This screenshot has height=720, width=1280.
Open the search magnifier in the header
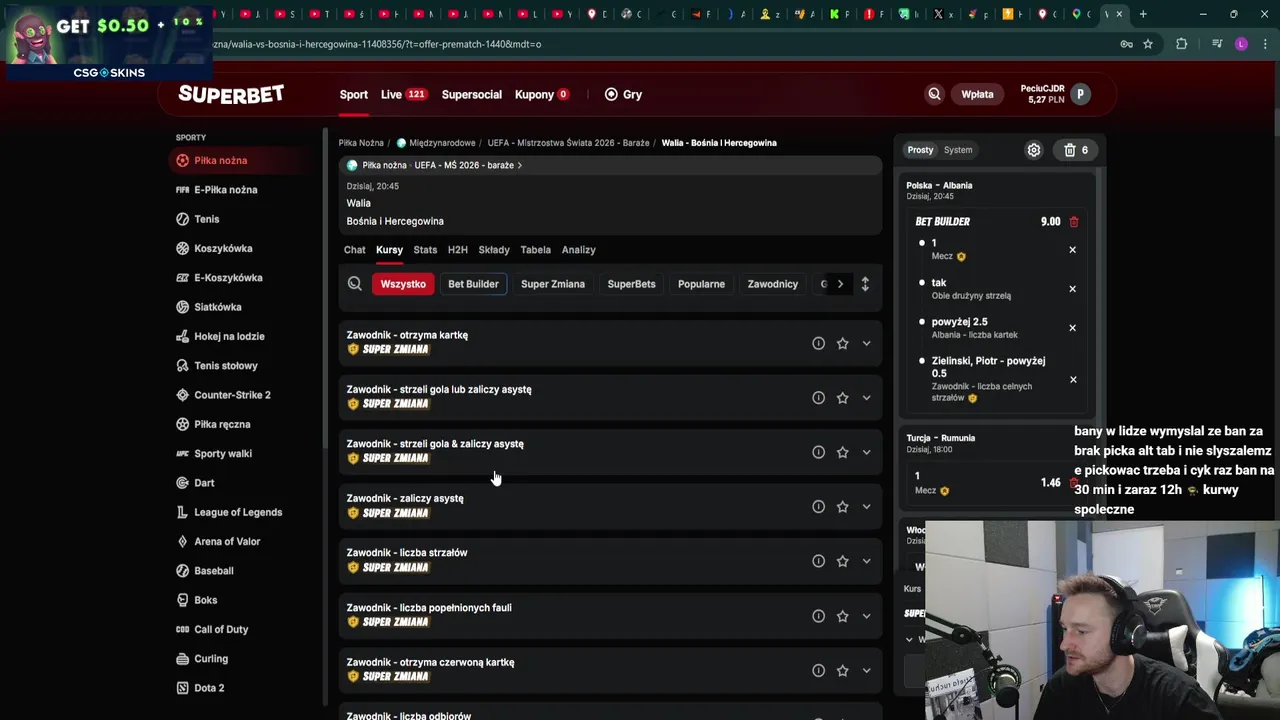[x=934, y=94]
